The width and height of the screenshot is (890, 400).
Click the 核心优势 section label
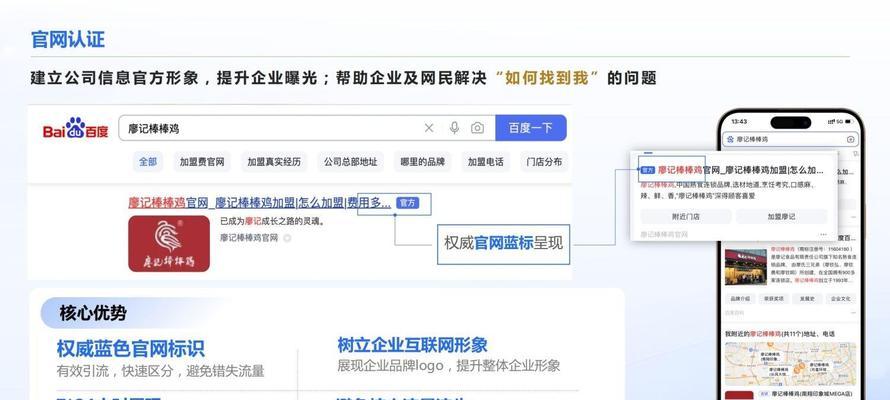coord(93,313)
